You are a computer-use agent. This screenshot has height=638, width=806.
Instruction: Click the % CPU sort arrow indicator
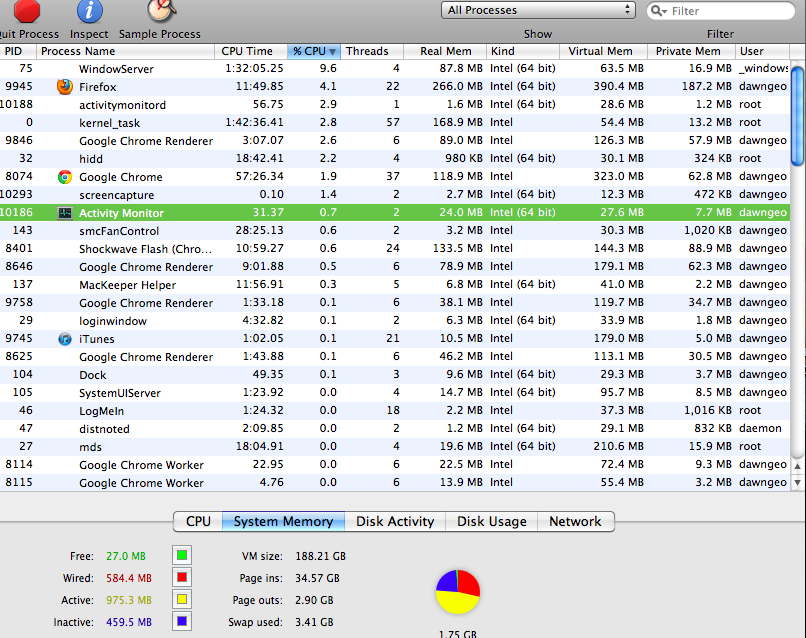(333, 51)
